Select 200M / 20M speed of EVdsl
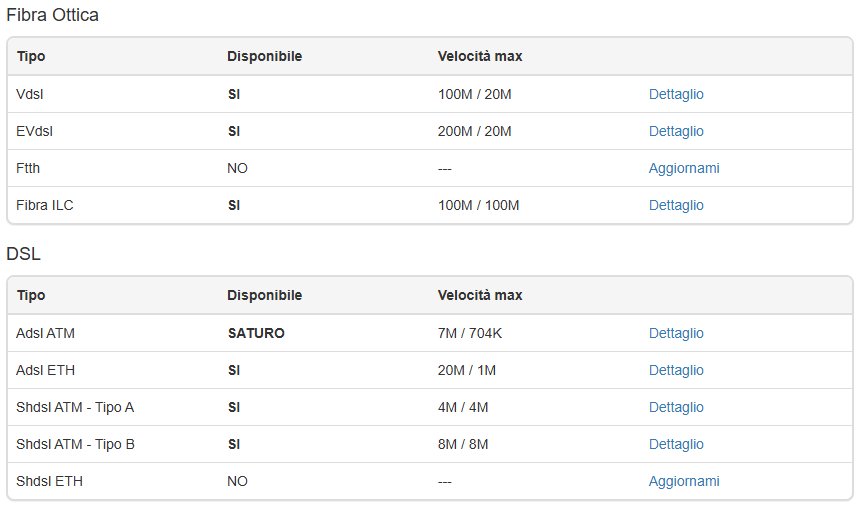The width and height of the screenshot is (863, 513). [x=474, y=131]
